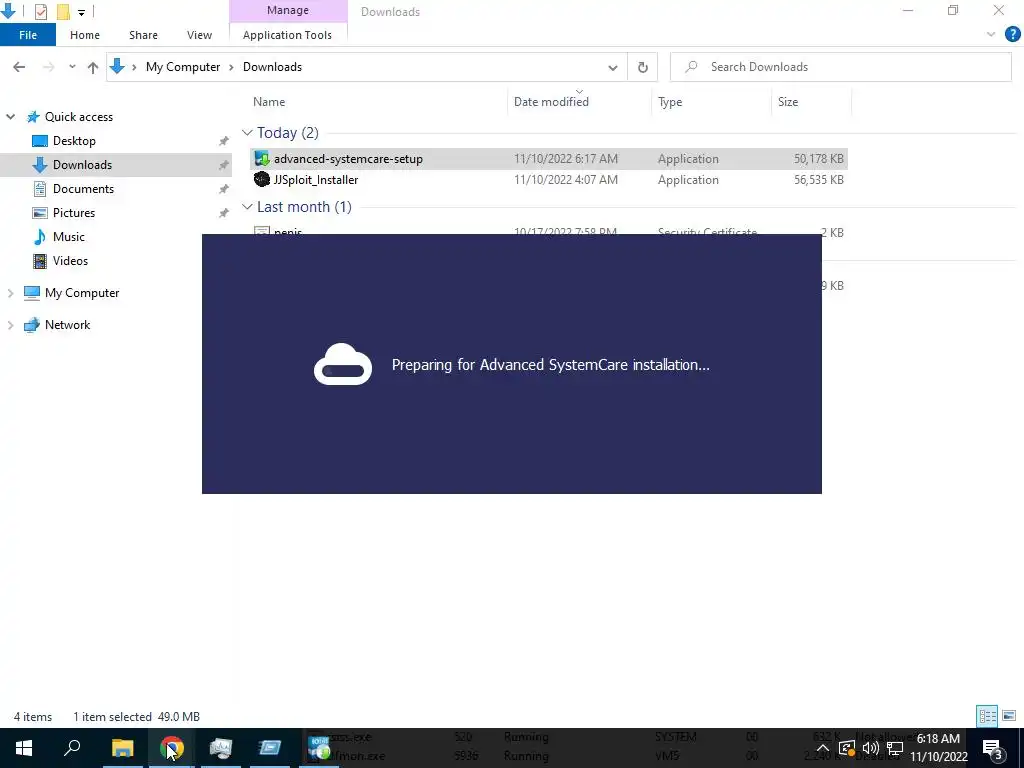The image size is (1024, 768).
Task: Go back with the Back arrow
Action: [x=19, y=67]
